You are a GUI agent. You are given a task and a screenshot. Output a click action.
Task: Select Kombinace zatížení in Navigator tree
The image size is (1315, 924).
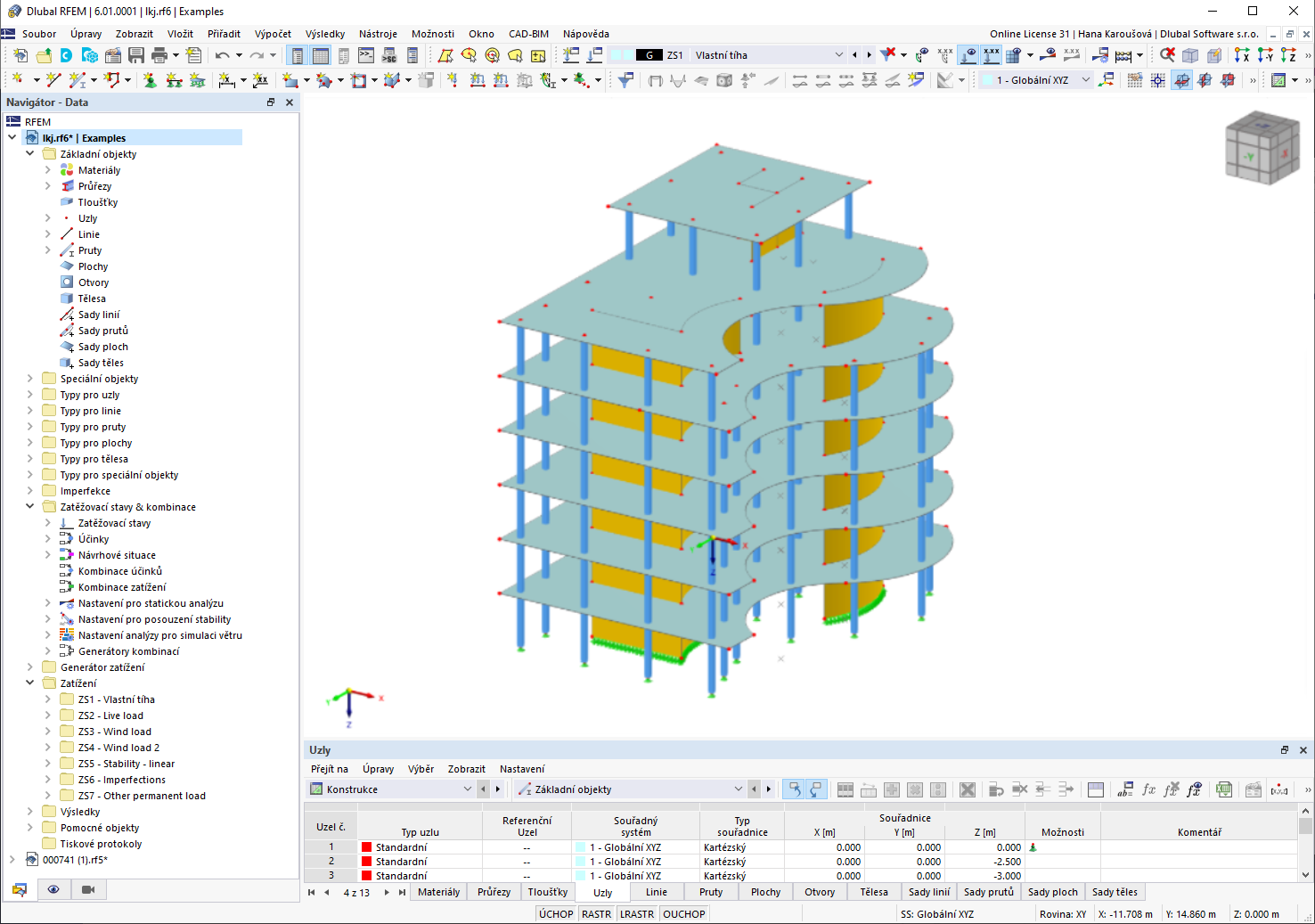122,587
